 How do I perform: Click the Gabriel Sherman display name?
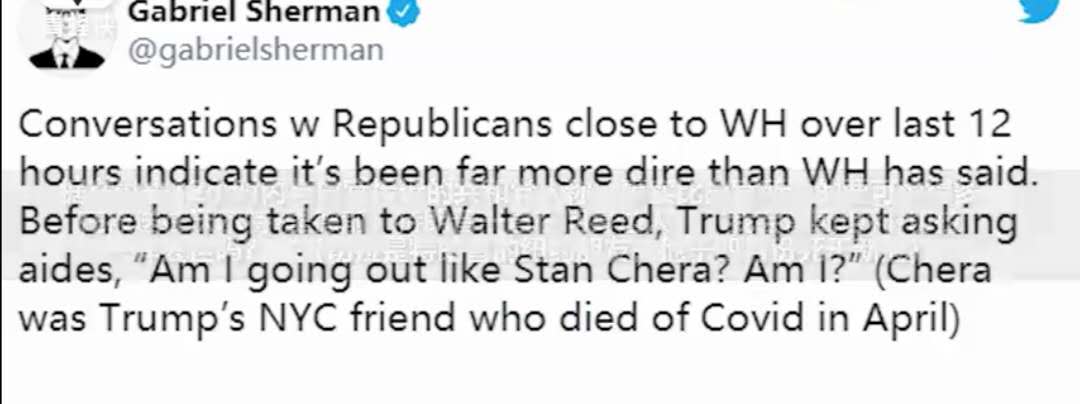tap(253, 12)
